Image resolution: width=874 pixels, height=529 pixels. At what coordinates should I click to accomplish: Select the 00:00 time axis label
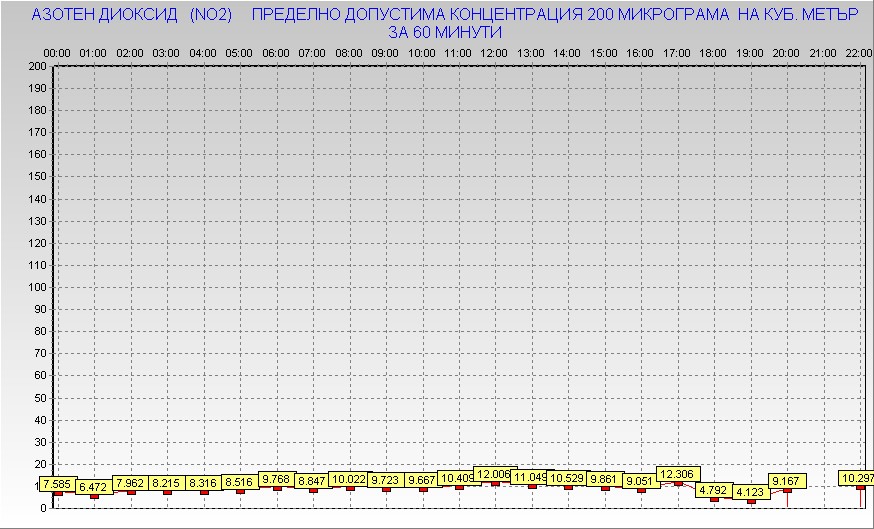coord(57,52)
